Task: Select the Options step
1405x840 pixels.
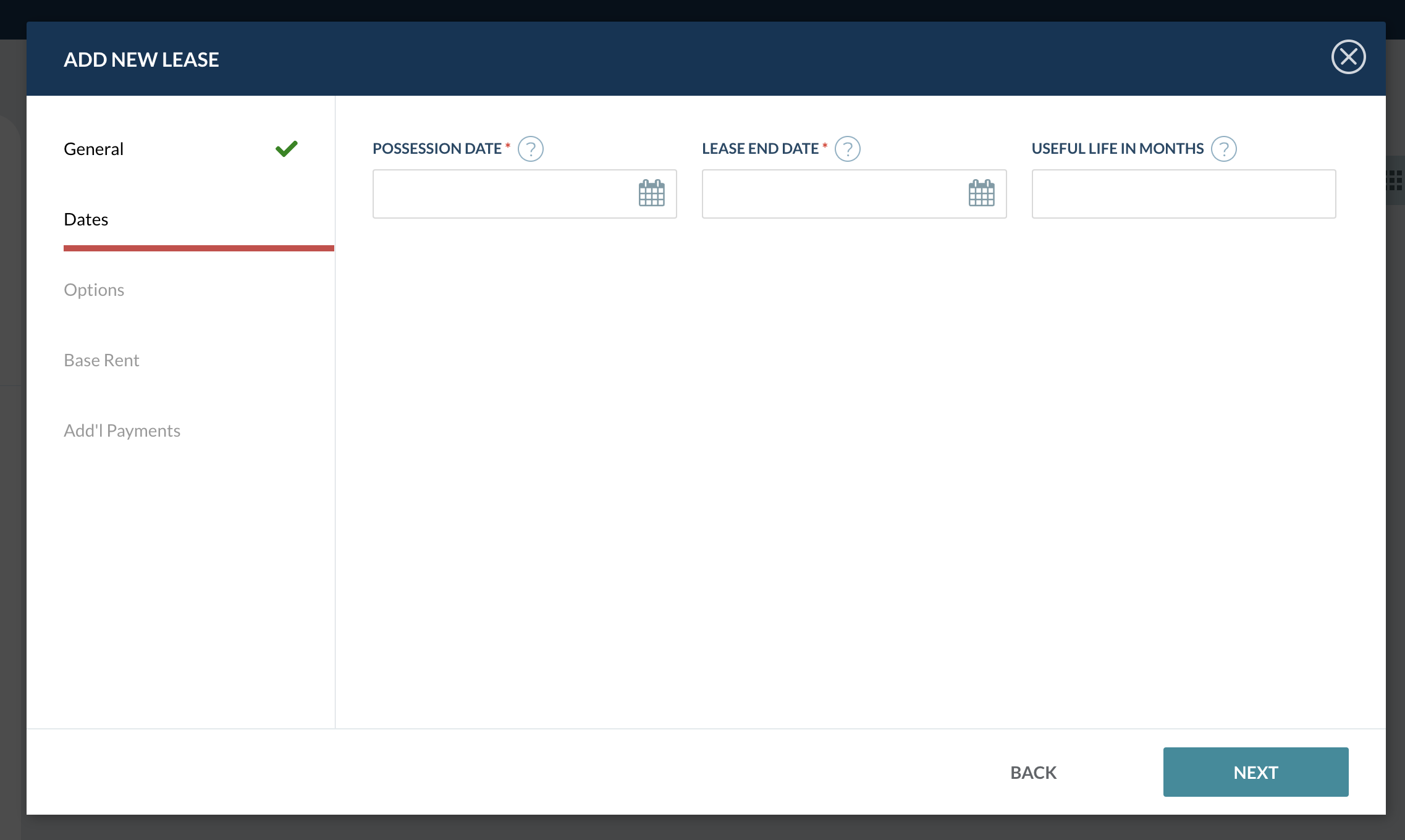Action: click(94, 289)
